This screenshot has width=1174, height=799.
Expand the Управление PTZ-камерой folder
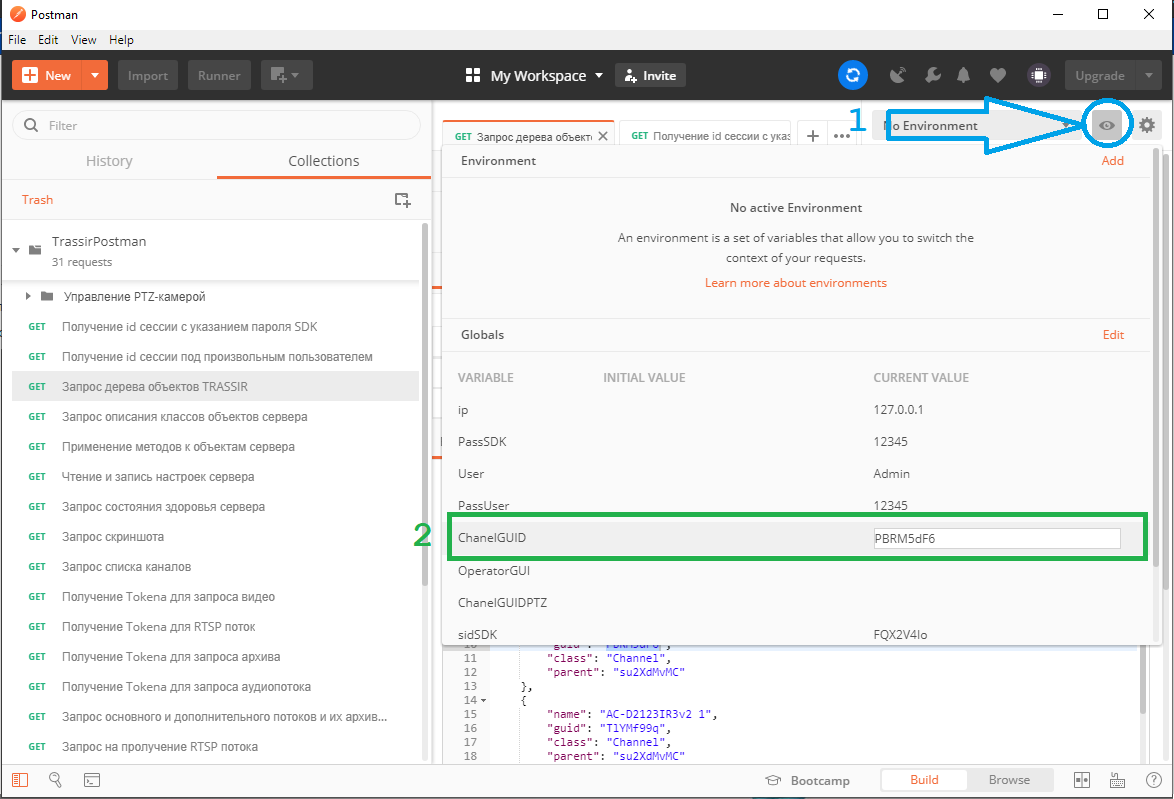pyautogui.click(x=28, y=297)
